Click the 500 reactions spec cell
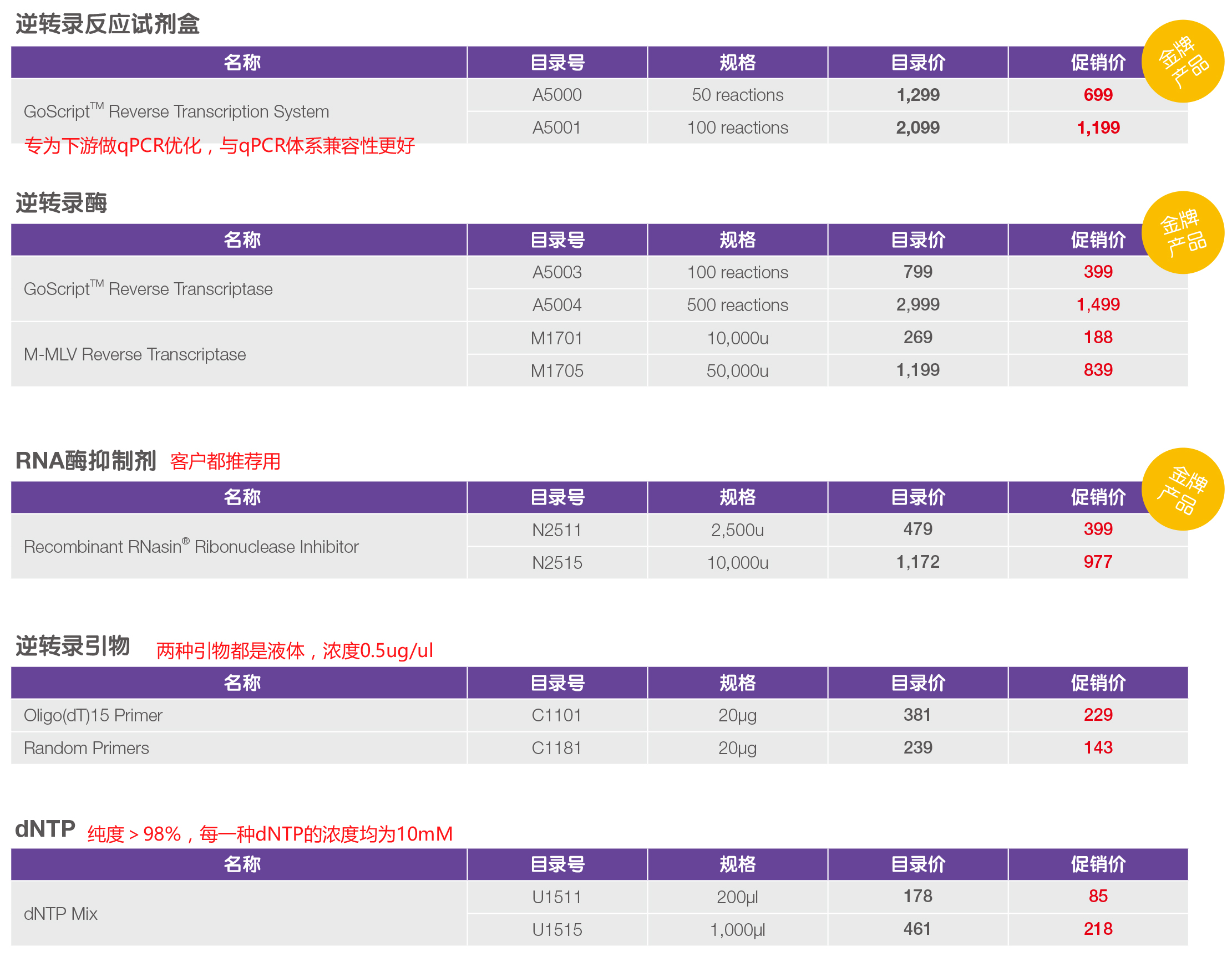 (x=737, y=305)
